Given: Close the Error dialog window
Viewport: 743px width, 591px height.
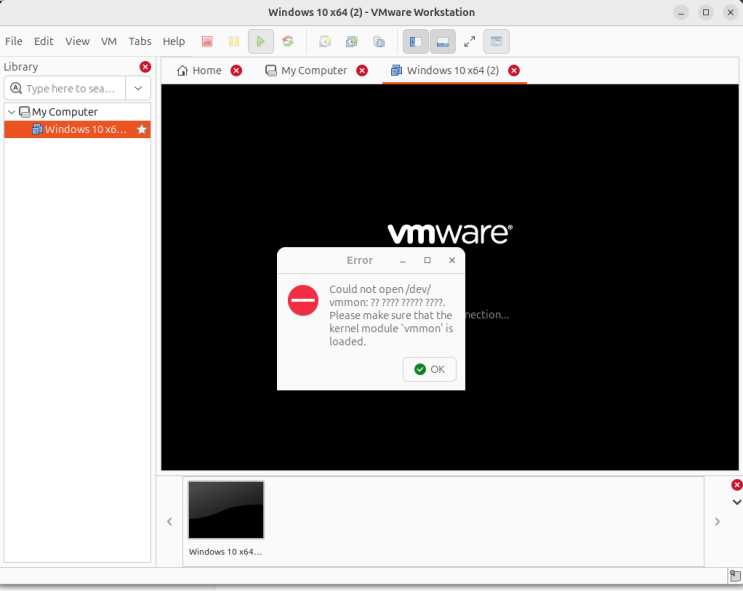Looking at the screenshot, I should coord(452,260).
